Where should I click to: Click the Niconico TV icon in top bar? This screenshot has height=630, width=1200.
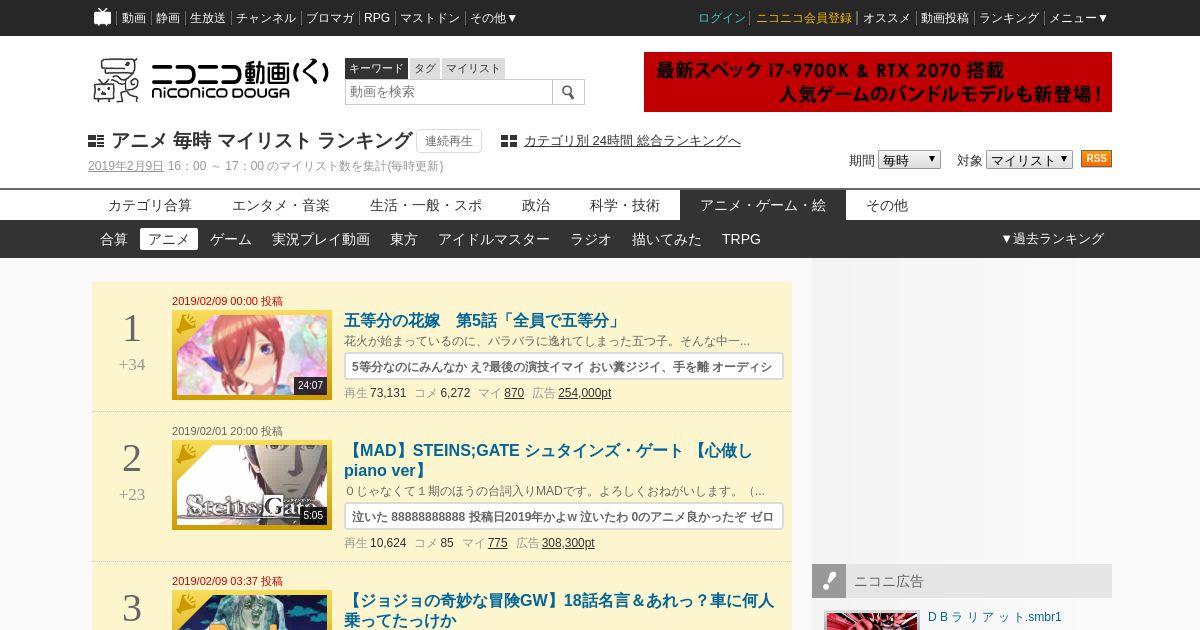click(x=102, y=17)
